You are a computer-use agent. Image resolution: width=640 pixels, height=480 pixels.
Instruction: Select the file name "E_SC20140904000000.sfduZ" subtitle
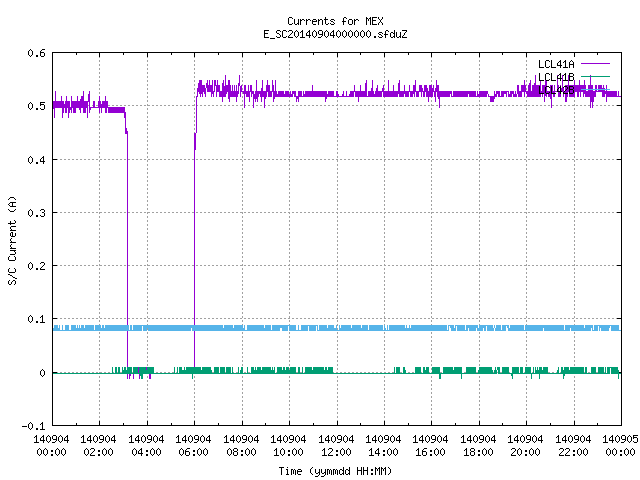point(335,34)
